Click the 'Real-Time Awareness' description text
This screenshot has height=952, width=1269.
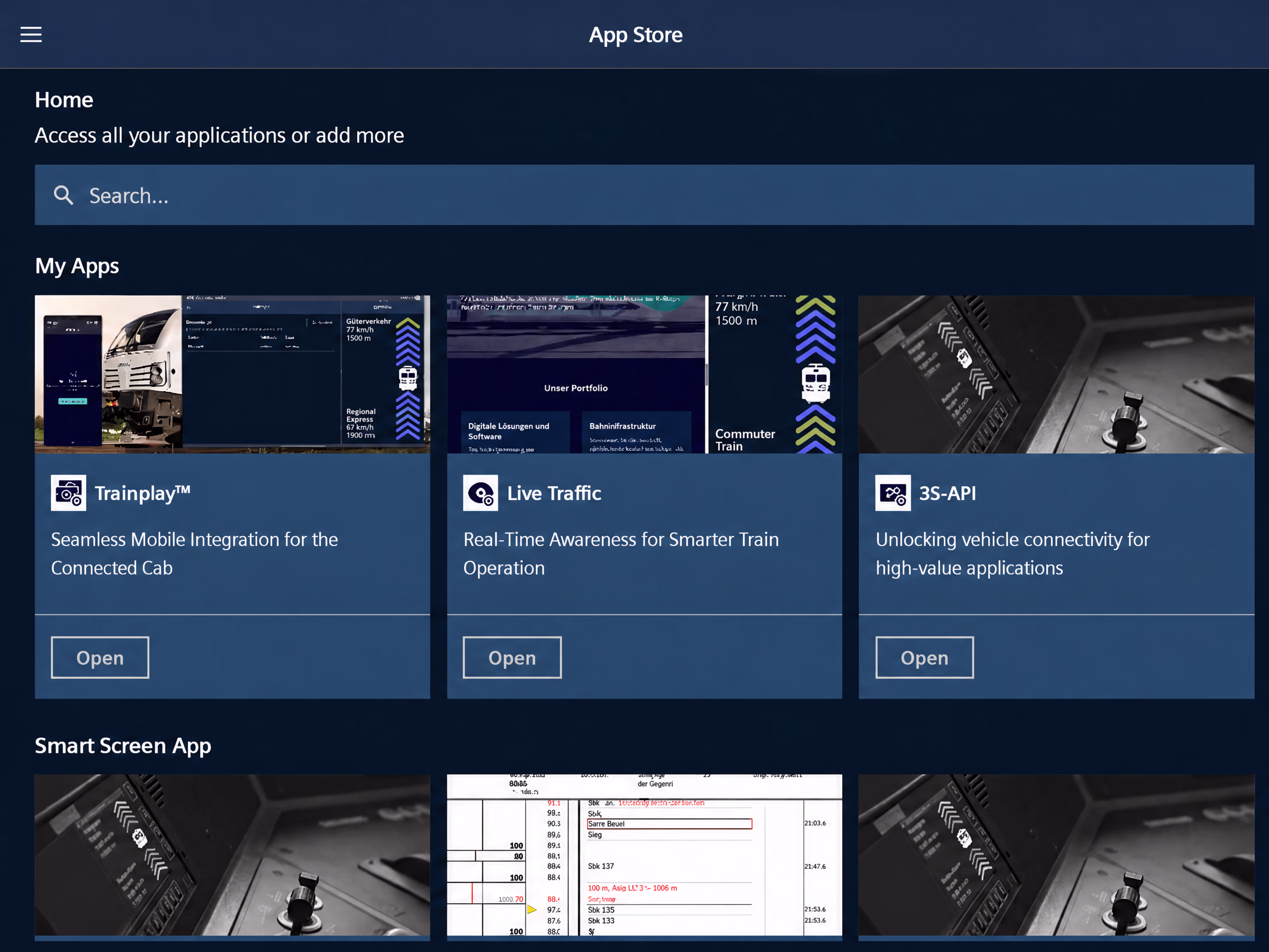pyautogui.click(x=621, y=553)
